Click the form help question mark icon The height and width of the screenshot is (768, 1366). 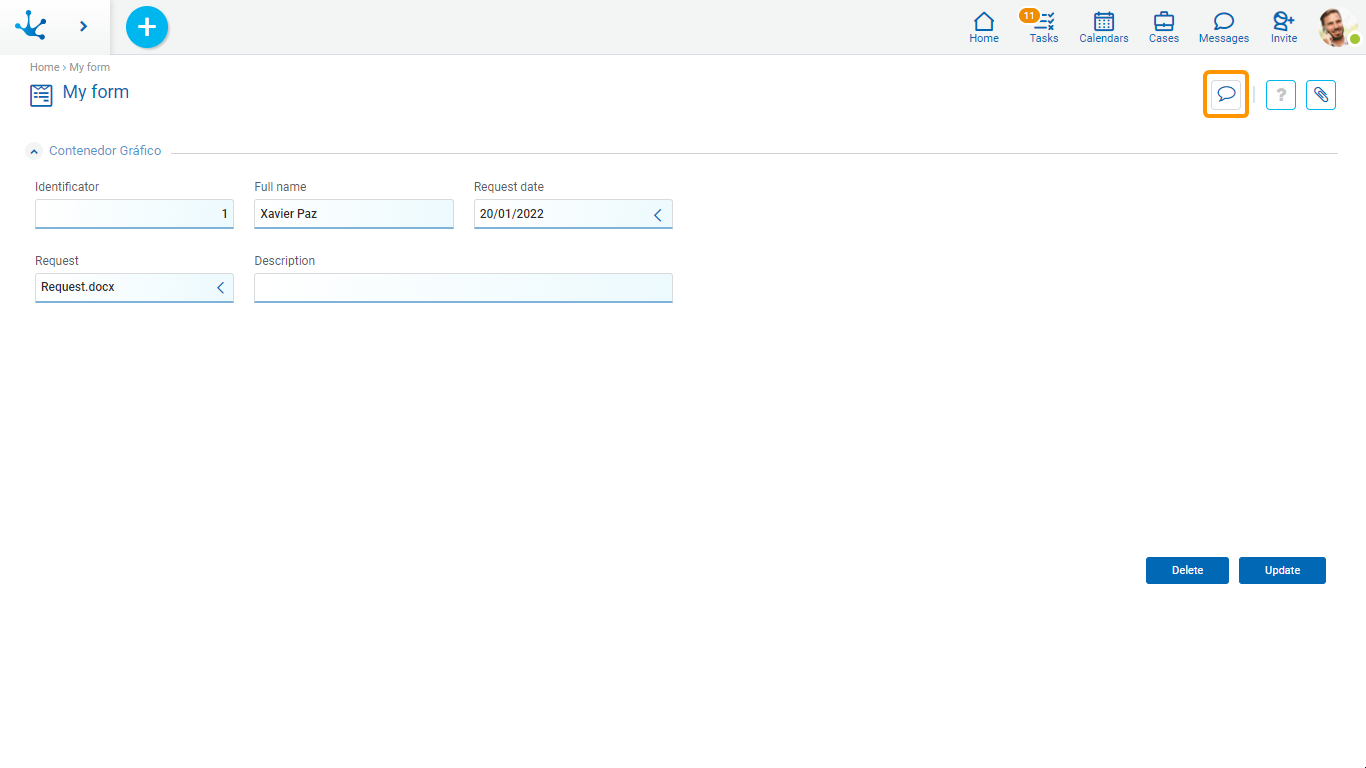(1281, 95)
